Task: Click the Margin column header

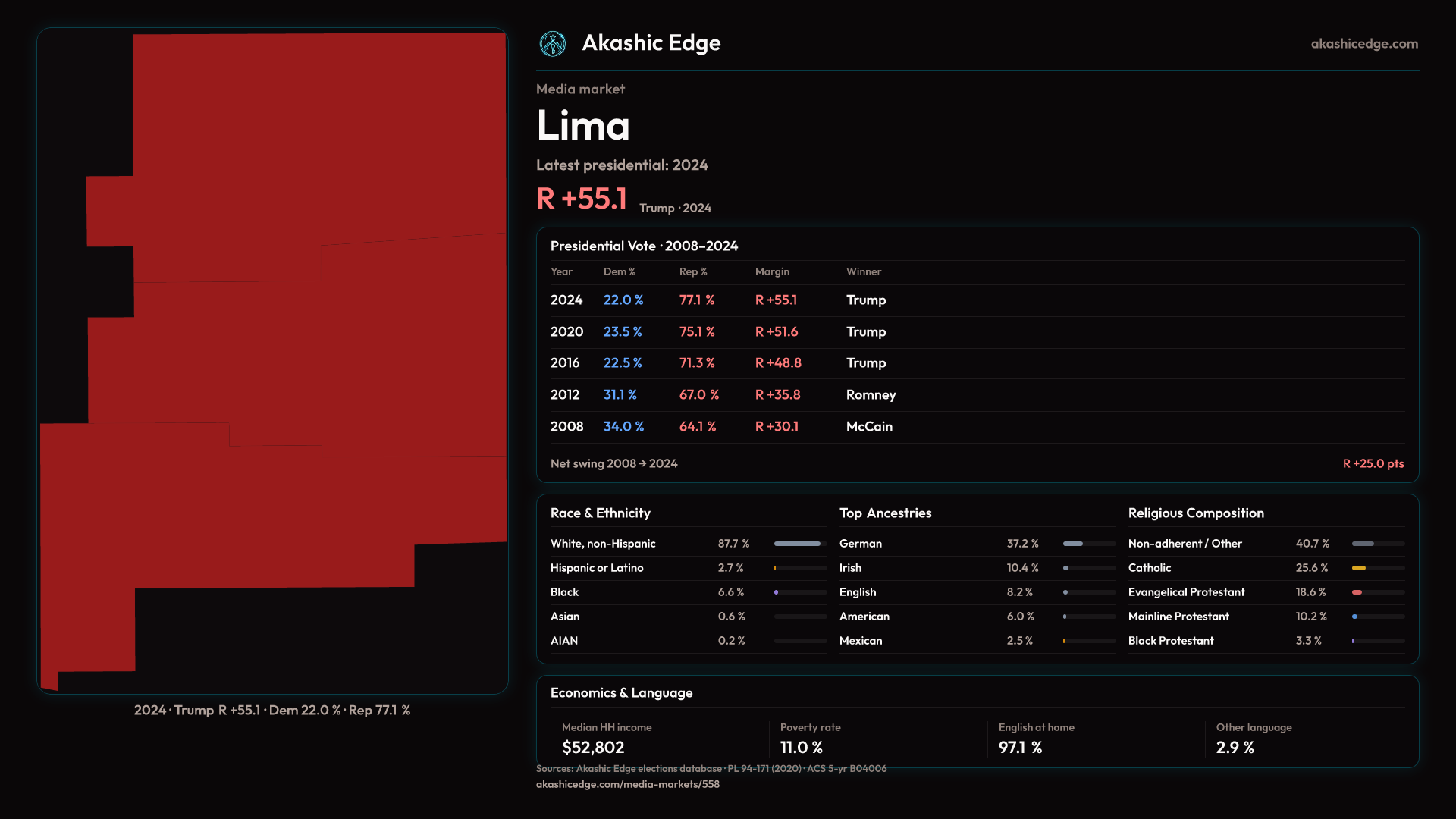Action: tap(771, 271)
